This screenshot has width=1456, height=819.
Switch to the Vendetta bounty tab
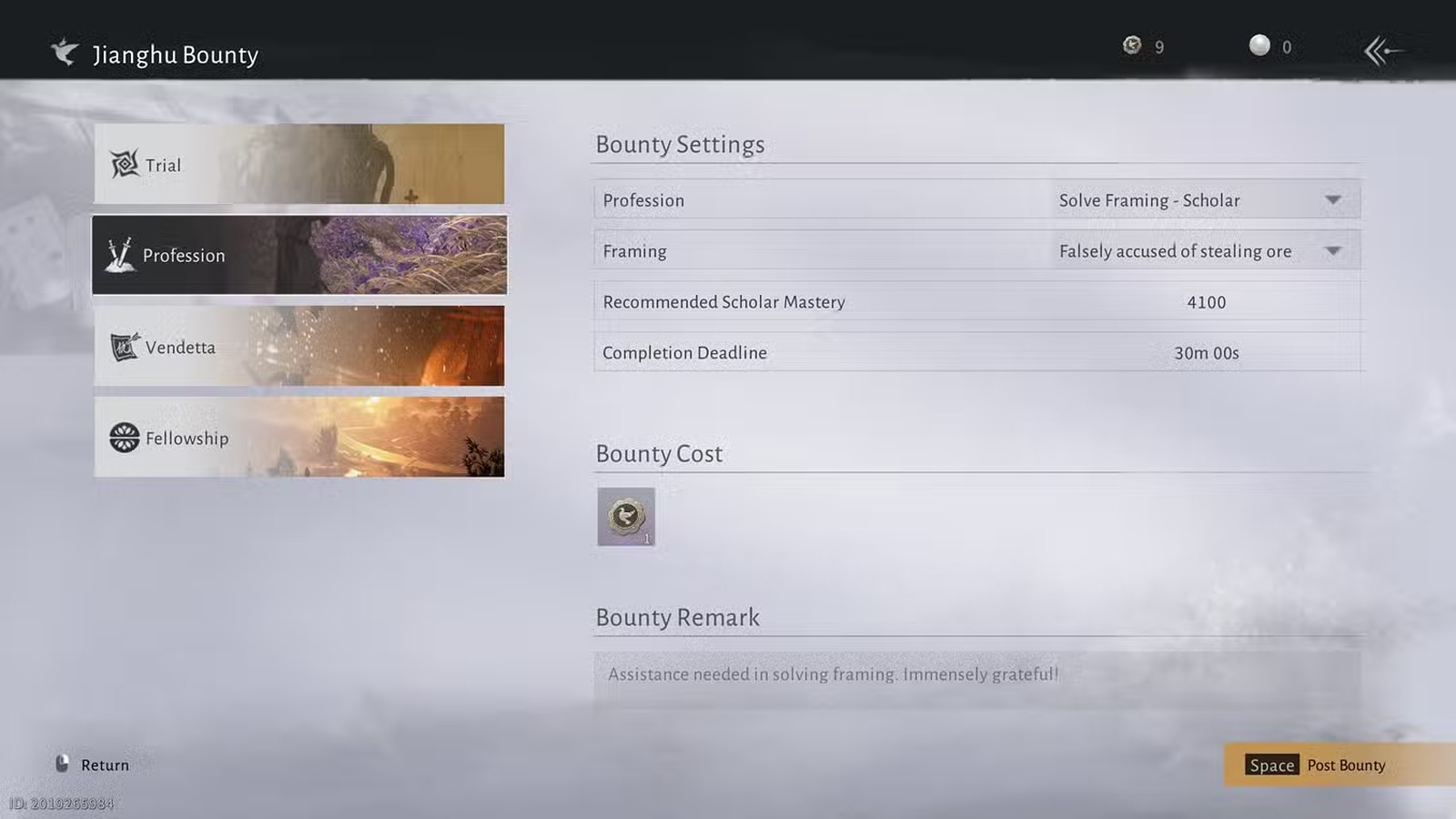pyautogui.click(x=299, y=346)
